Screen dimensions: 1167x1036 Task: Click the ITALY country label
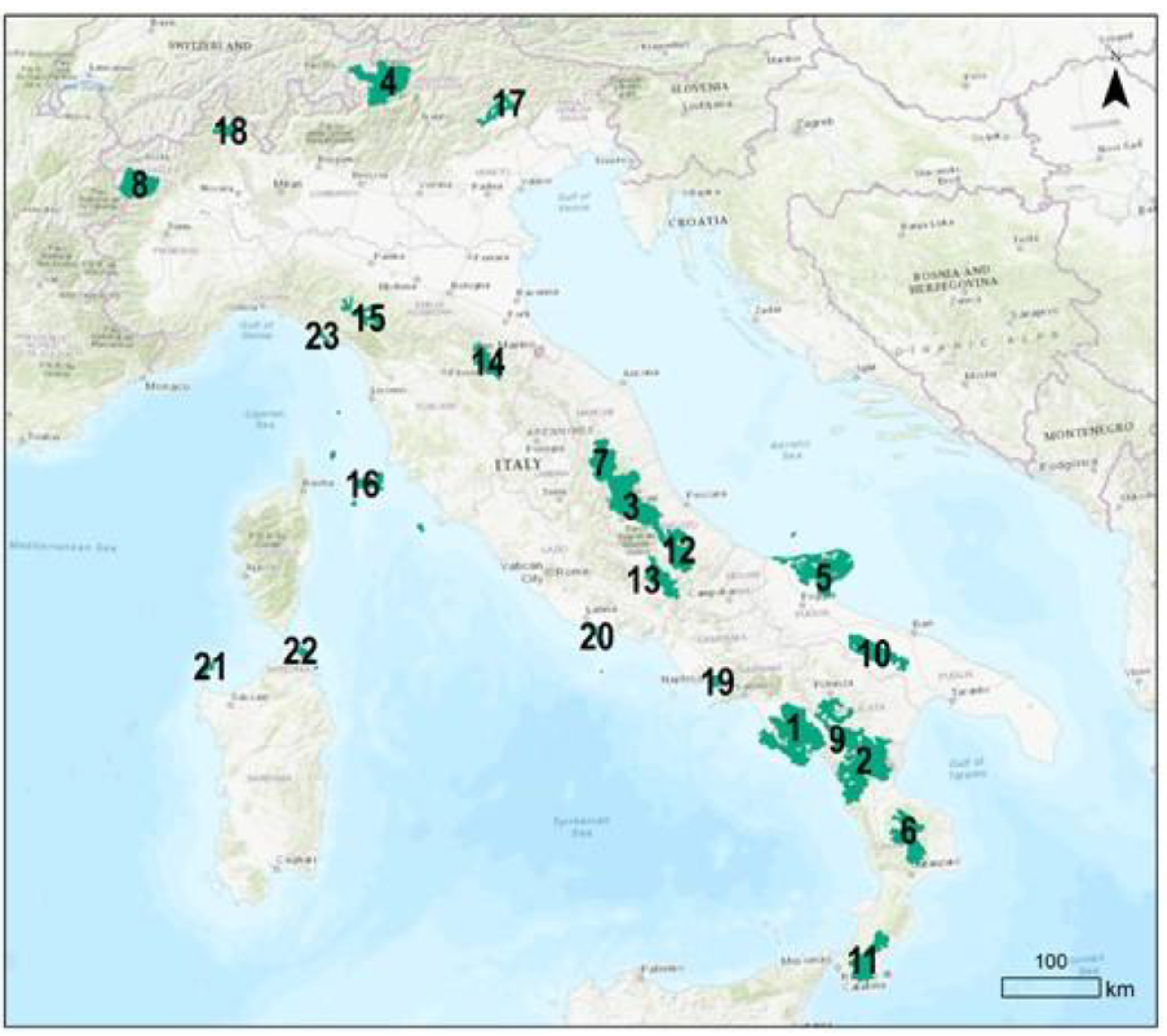(518, 464)
